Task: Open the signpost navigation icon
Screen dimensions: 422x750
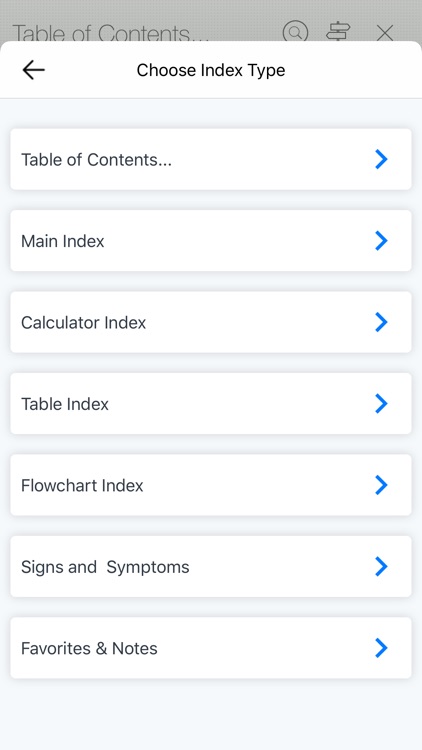Action: (338, 32)
